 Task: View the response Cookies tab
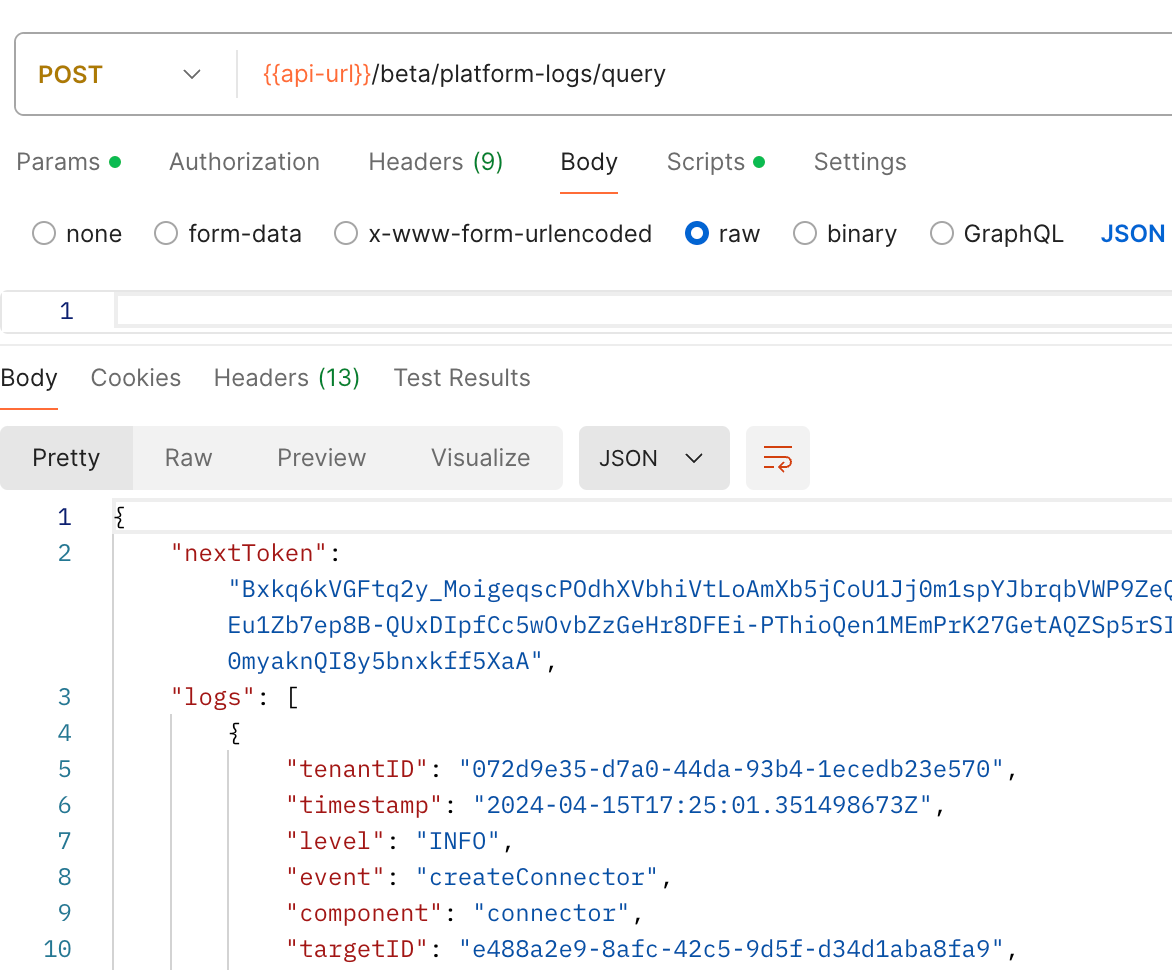click(x=136, y=378)
